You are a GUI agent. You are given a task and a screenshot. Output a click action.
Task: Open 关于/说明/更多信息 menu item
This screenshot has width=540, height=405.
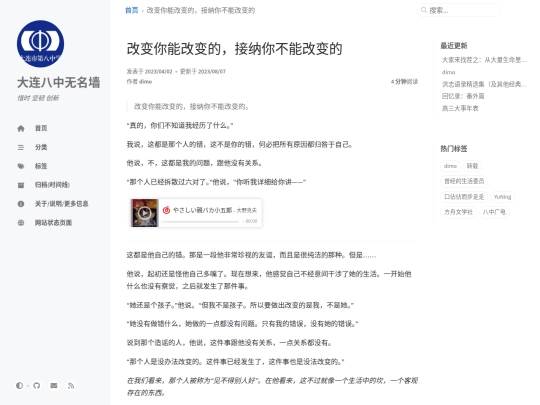click(x=61, y=204)
